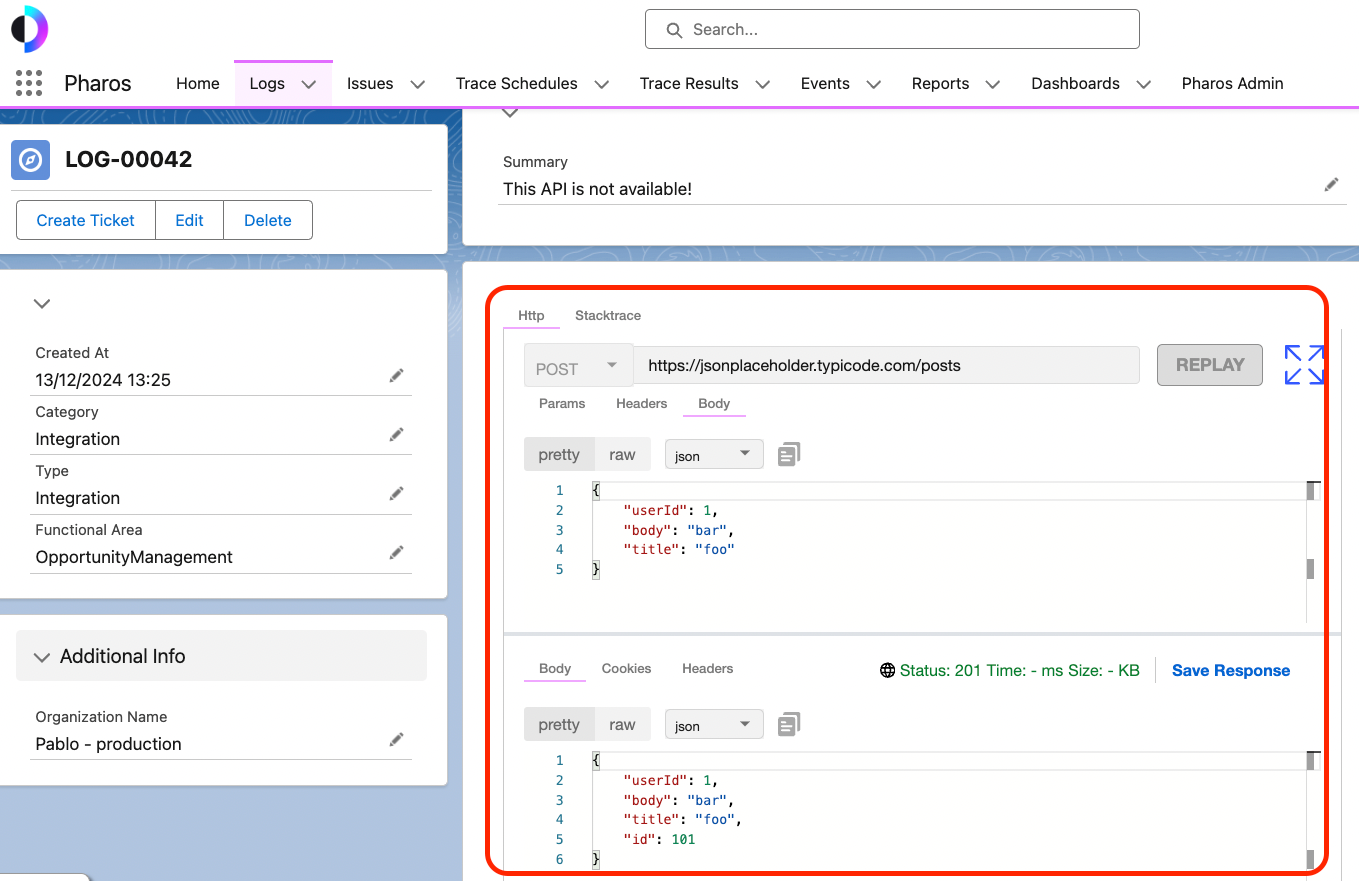
Task: Click the Search input field
Action: (x=892, y=29)
